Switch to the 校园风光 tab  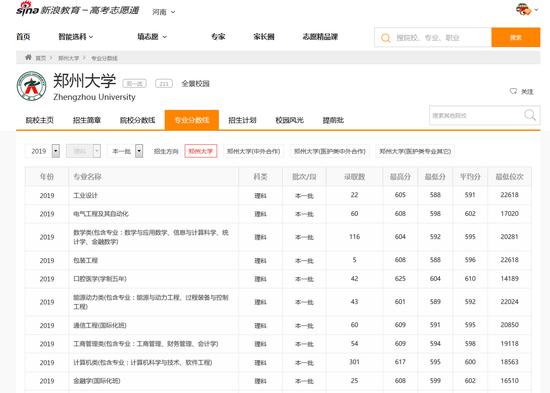tap(289, 120)
